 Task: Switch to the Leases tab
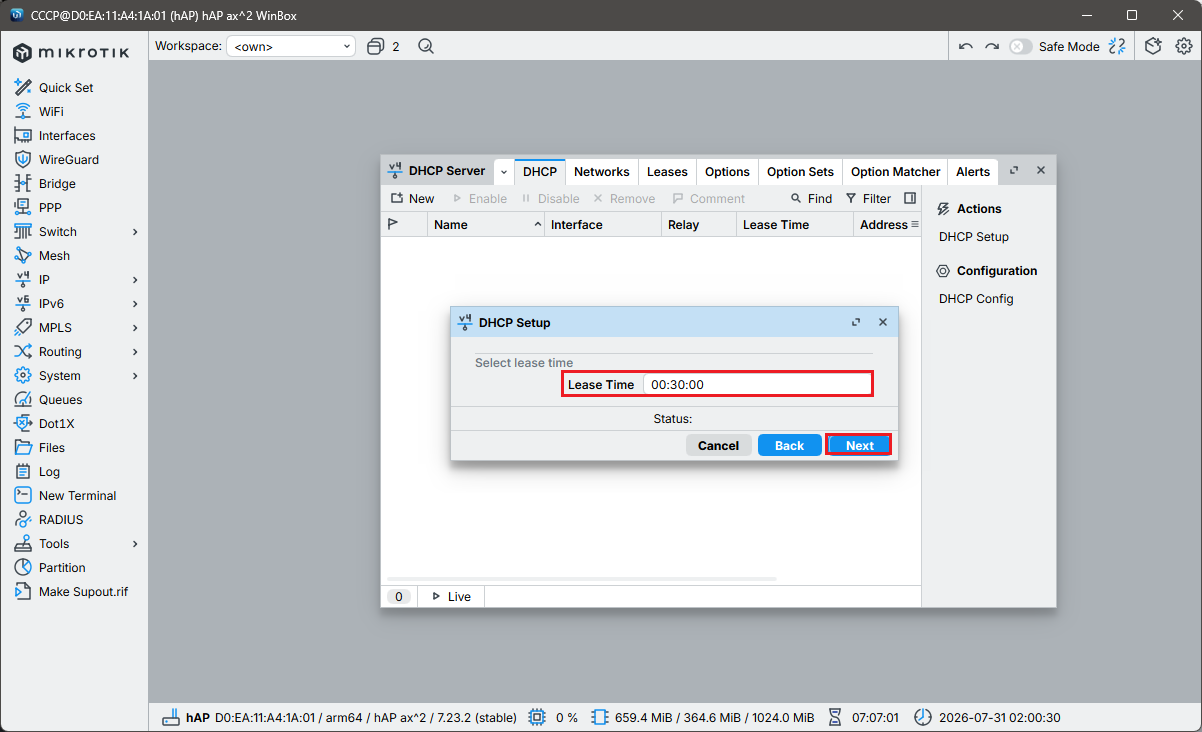click(667, 171)
